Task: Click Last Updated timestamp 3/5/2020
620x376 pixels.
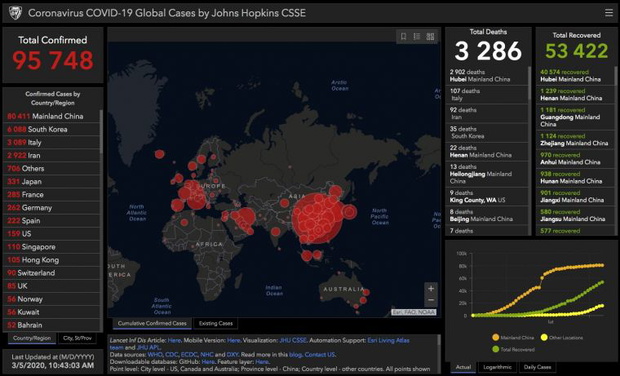Action: pyautogui.click(x=53, y=365)
